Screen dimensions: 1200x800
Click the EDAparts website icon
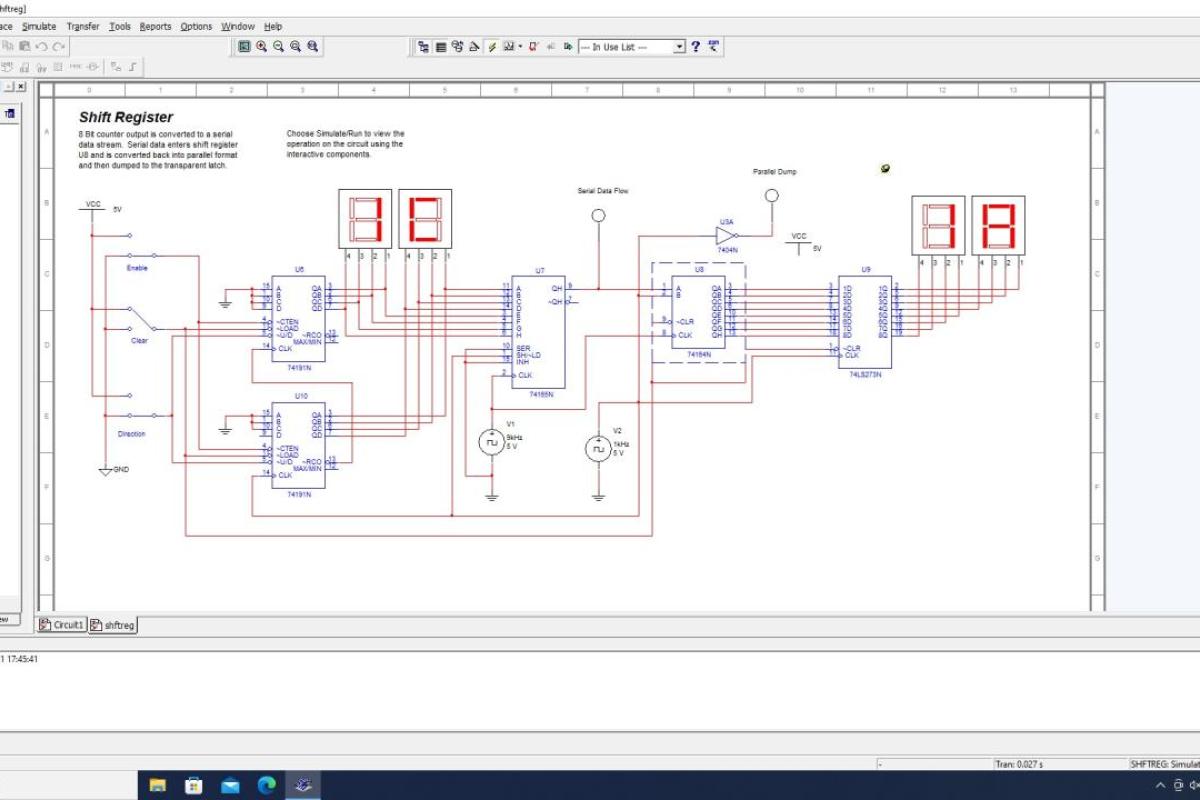(714, 46)
